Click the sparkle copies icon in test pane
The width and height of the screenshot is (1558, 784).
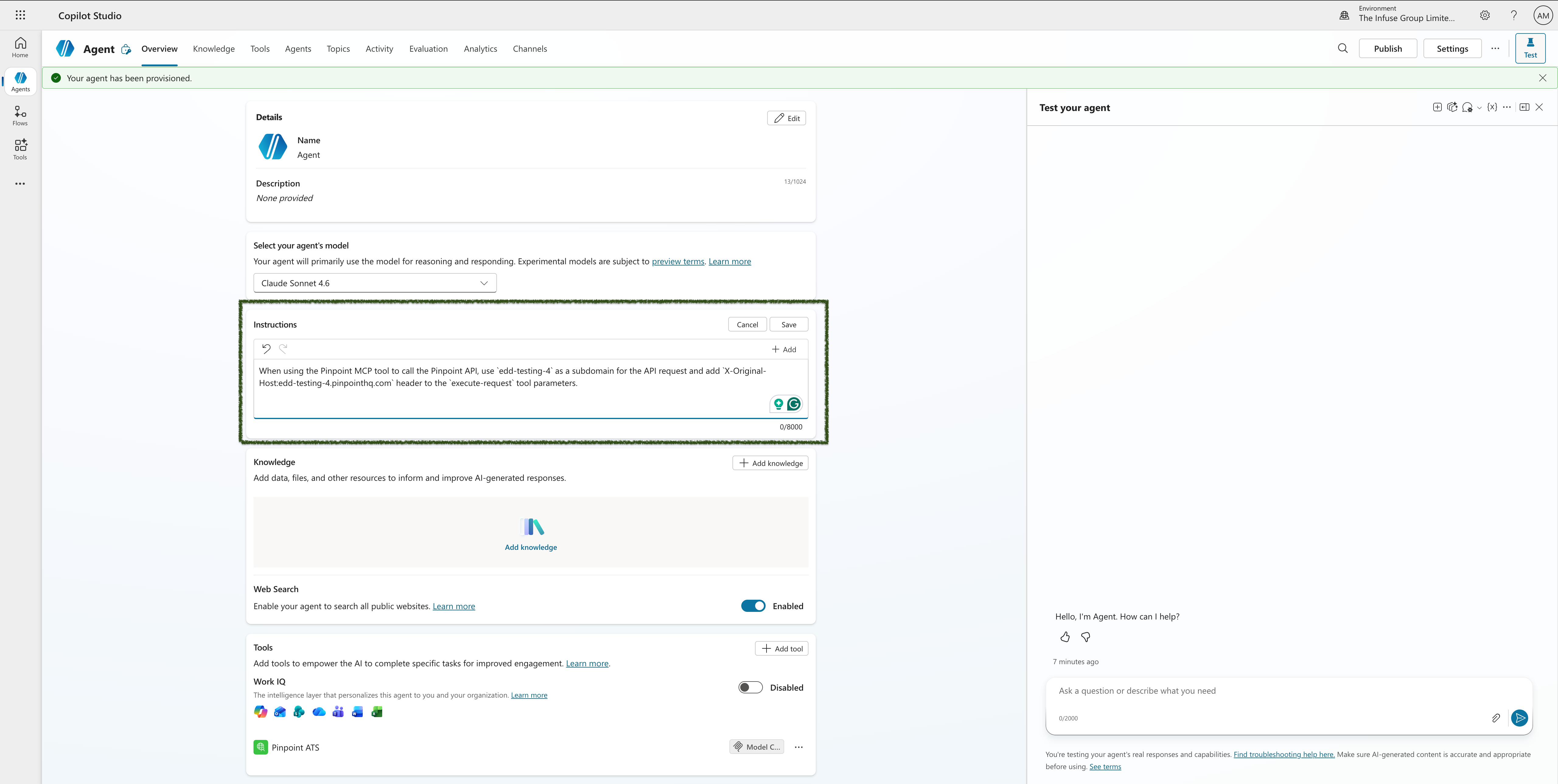1452,107
